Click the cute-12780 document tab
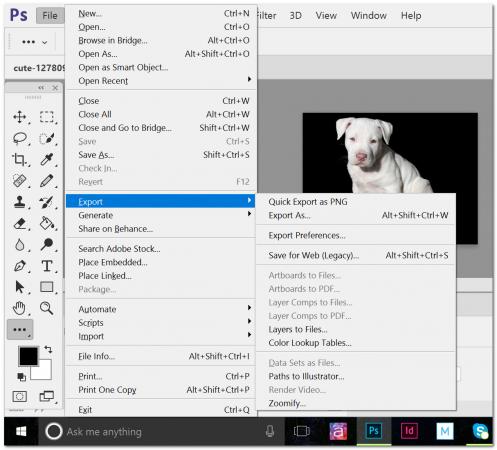Image resolution: width=497 pixels, height=450 pixels. tap(38, 68)
